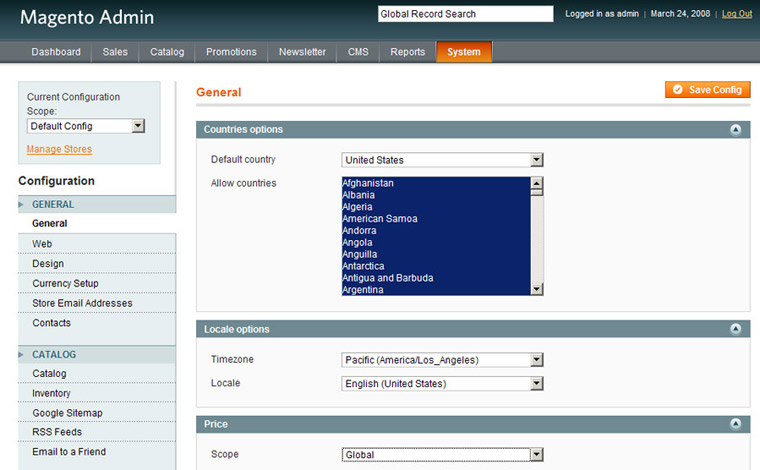Click the CATALOG group triangle arrow
The image size is (760, 470).
point(21,355)
